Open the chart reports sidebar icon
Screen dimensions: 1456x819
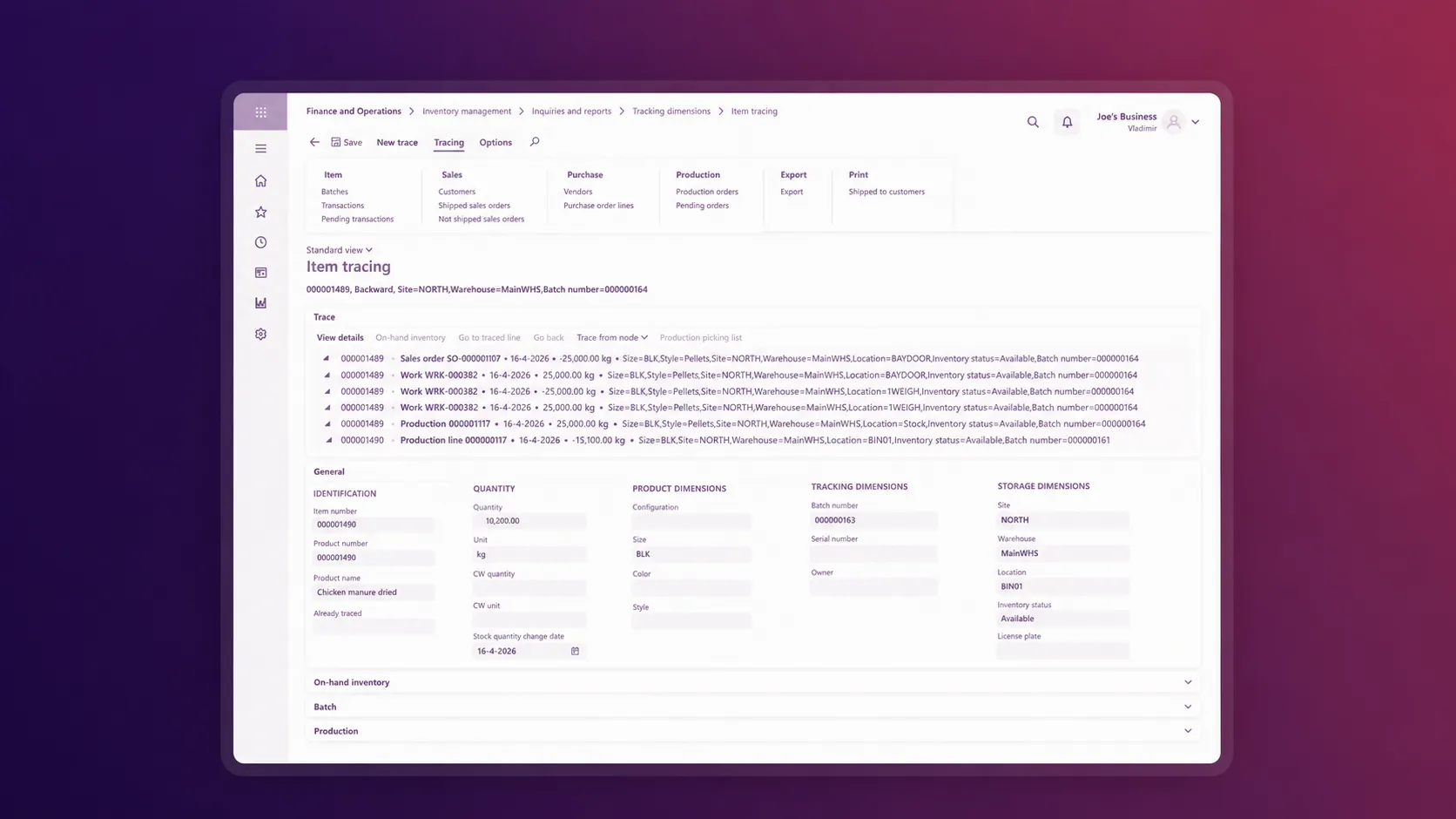pos(260,303)
